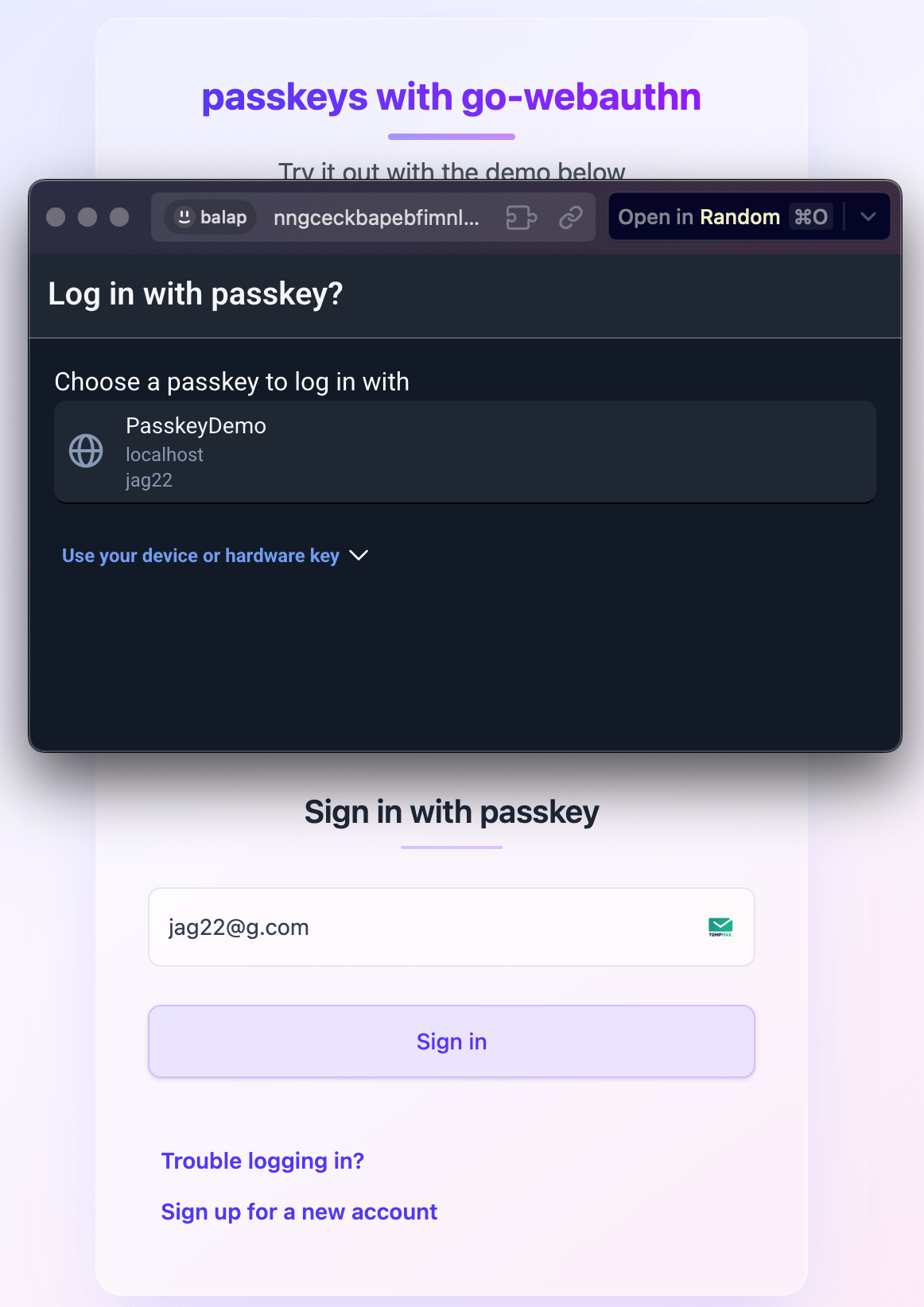The width and height of the screenshot is (924, 1307).
Task: Click the TempMail envelope icon in the email field
Action: [x=720, y=926]
